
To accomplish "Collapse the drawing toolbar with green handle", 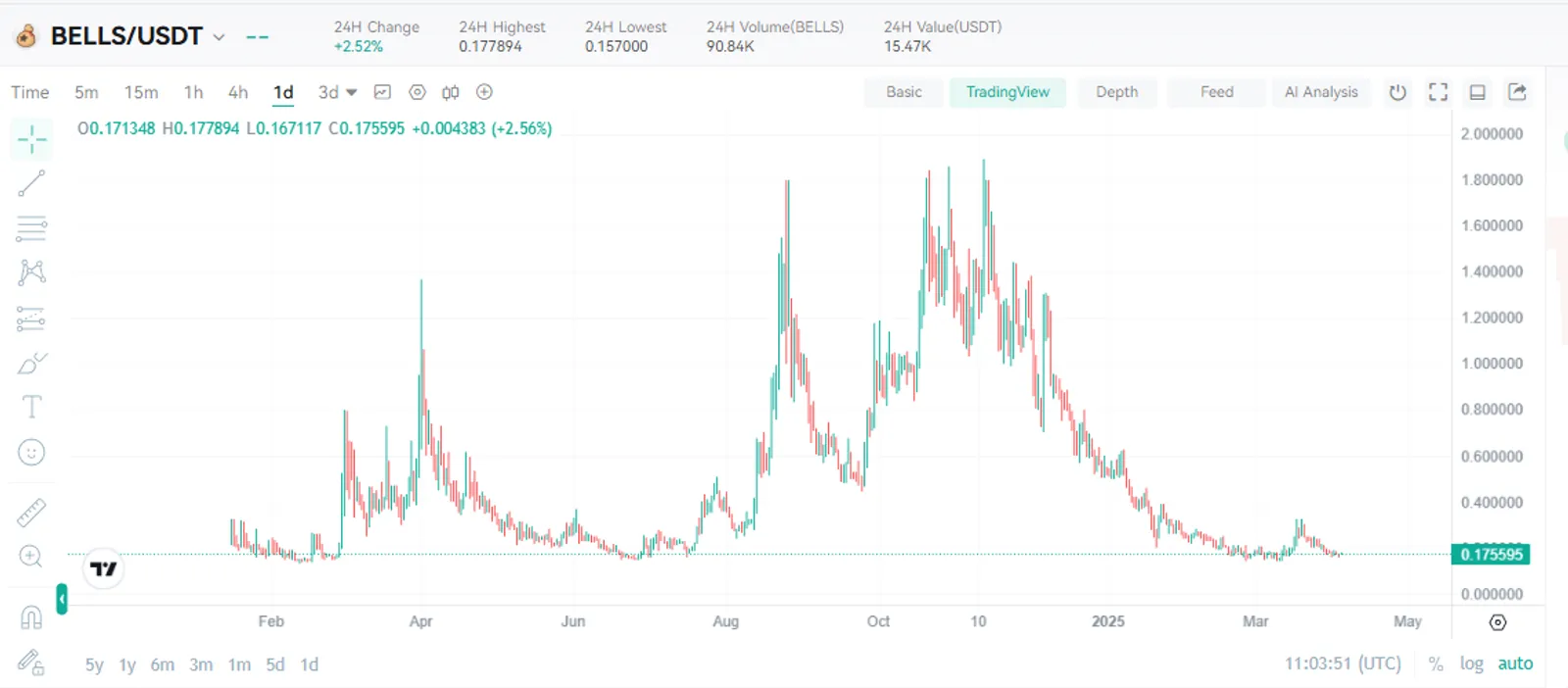I will 62,599.
